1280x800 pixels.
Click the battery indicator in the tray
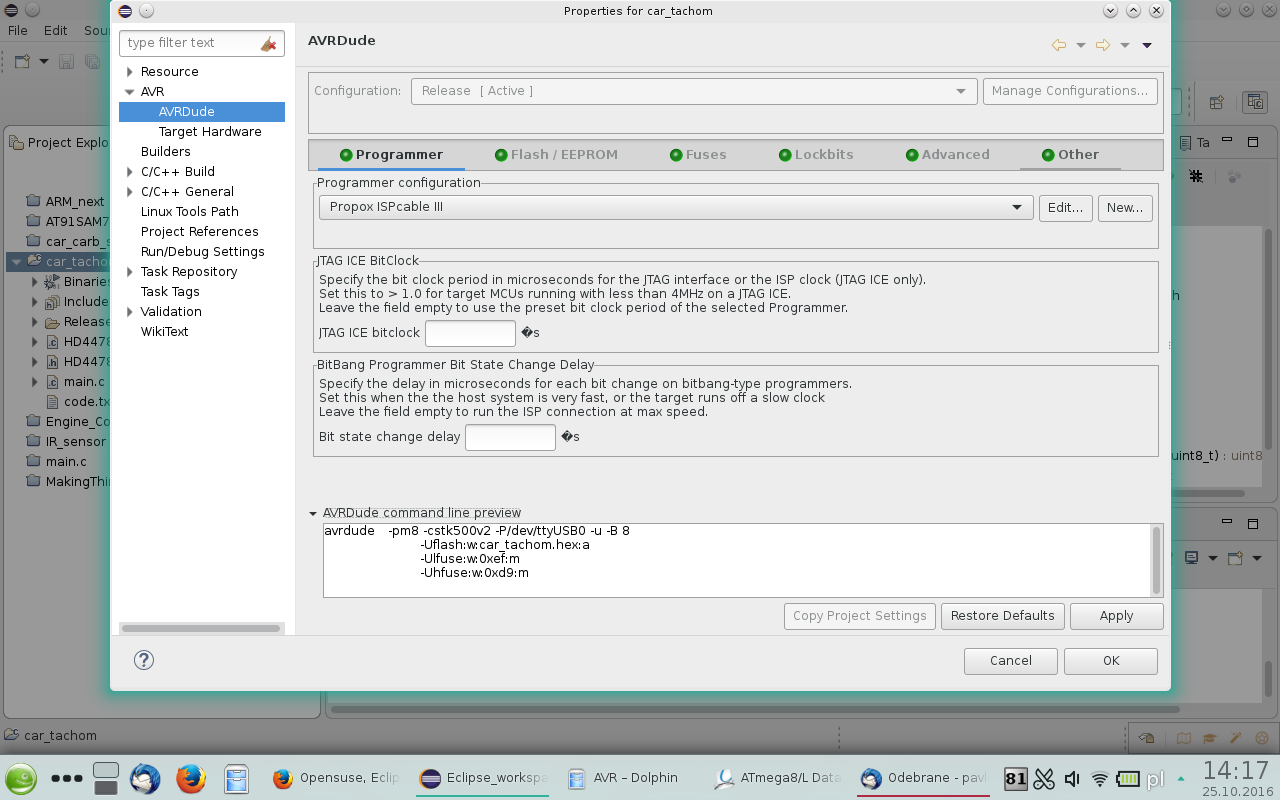[1128, 779]
